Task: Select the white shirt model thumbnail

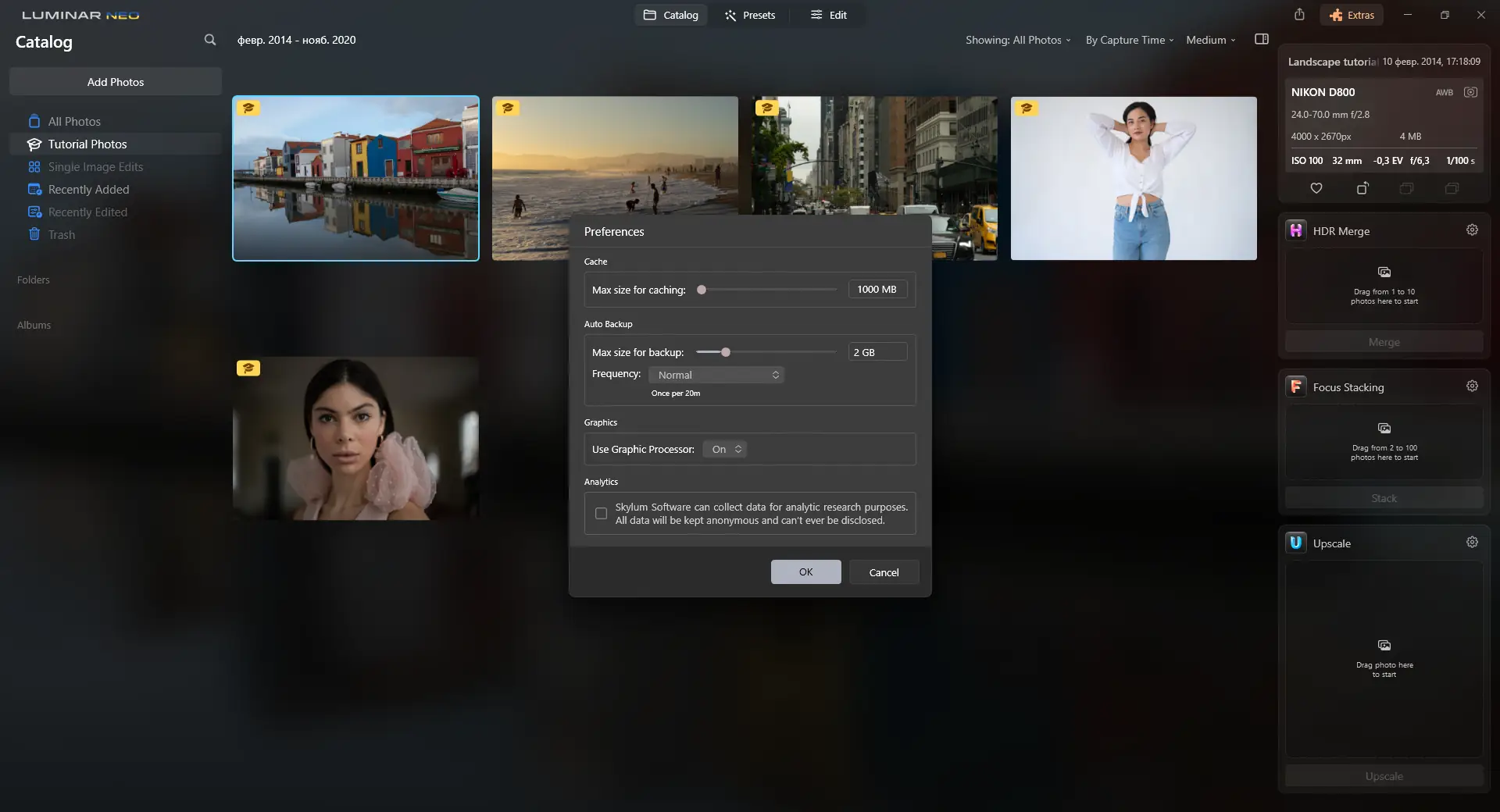Action: click(1134, 178)
